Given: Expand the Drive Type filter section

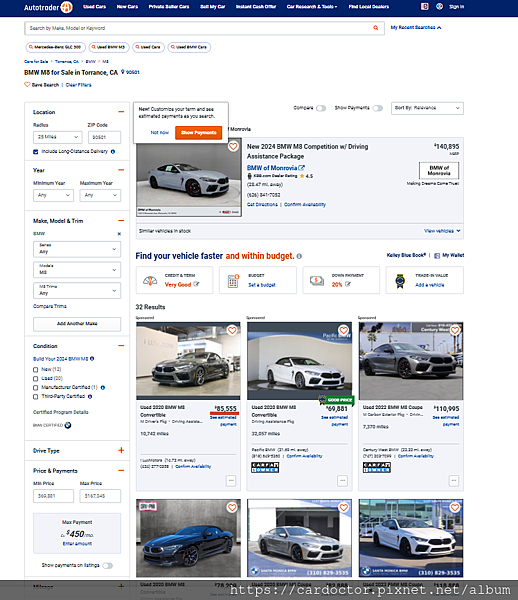Looking at the screenshot, I should click(x=121, y=450).
